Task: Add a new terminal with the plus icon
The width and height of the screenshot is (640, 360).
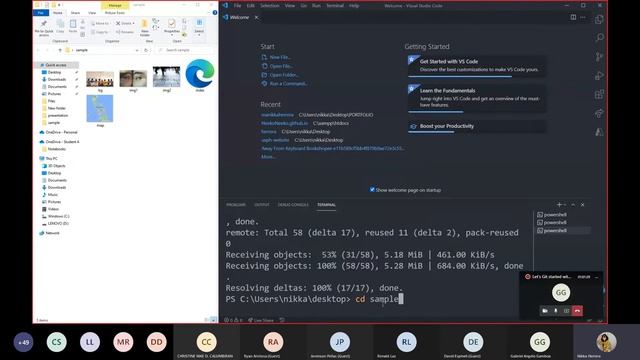Action: pyautogui.click(x=559, y=204)
